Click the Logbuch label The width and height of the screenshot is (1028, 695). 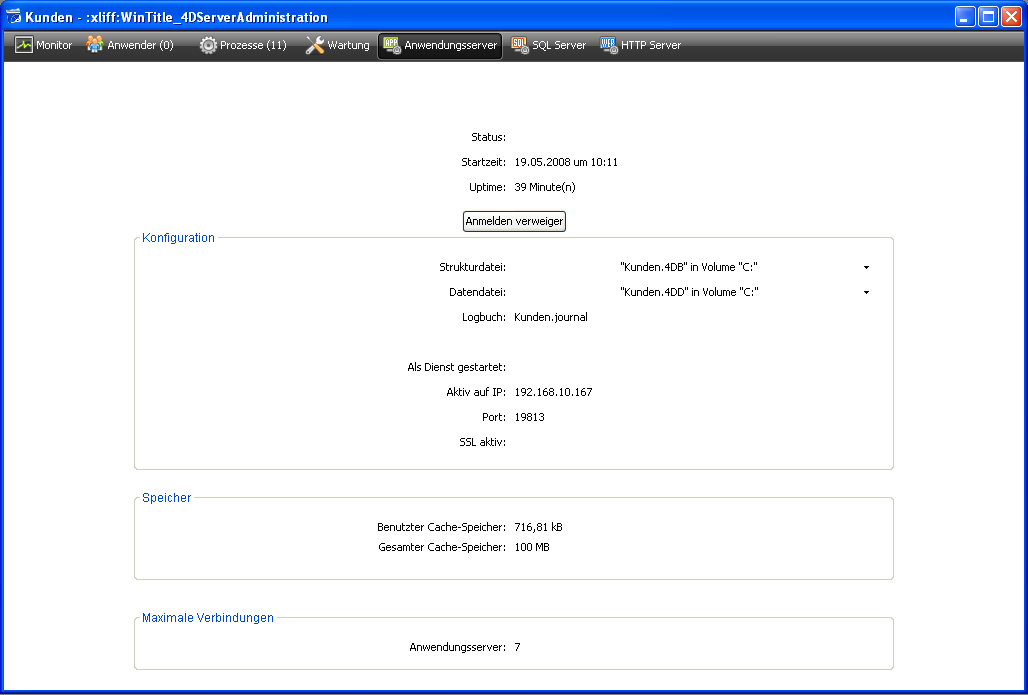[x=484, y=317]
